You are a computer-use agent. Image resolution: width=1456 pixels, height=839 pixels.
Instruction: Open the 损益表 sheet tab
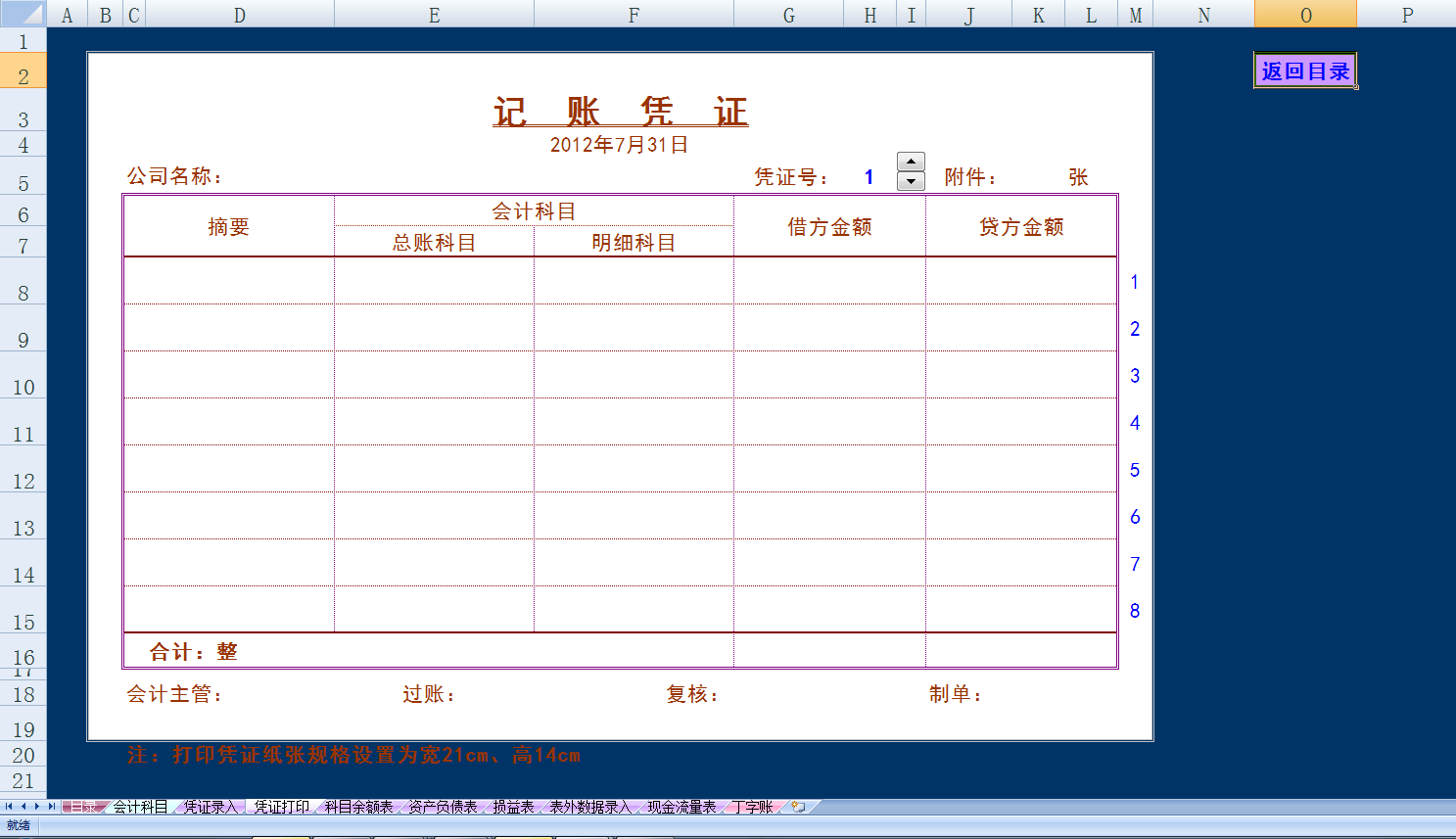click(x=513, y=807)
